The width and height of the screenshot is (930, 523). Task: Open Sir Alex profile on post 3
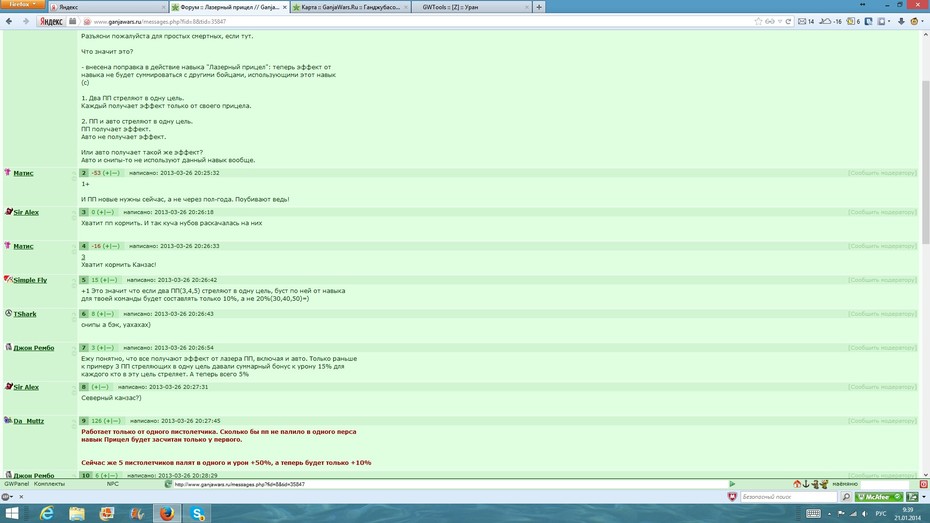coord(26,212)
